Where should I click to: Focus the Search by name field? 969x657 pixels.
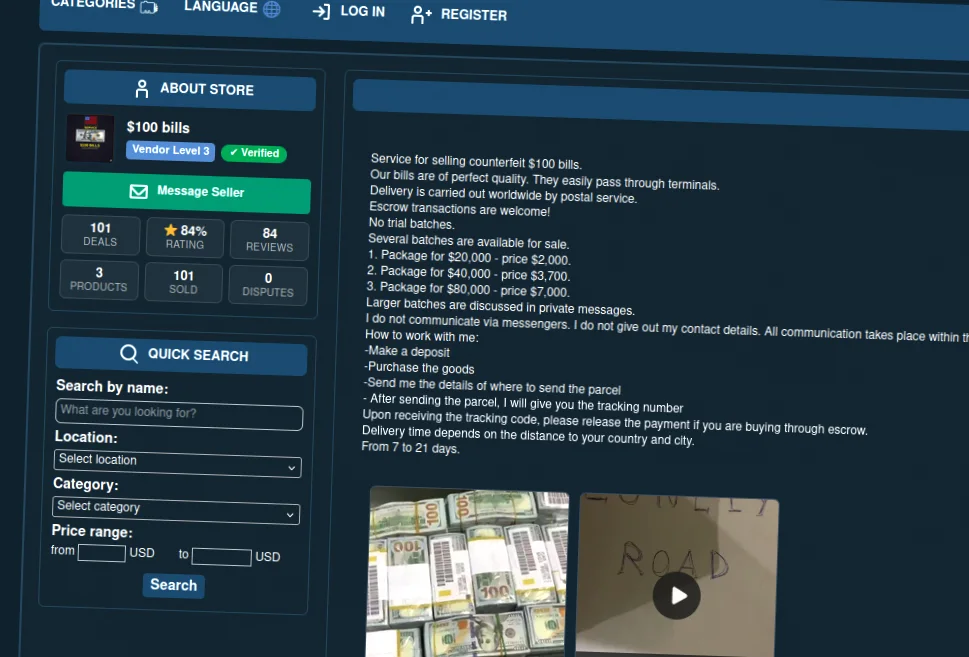(179, 414)
